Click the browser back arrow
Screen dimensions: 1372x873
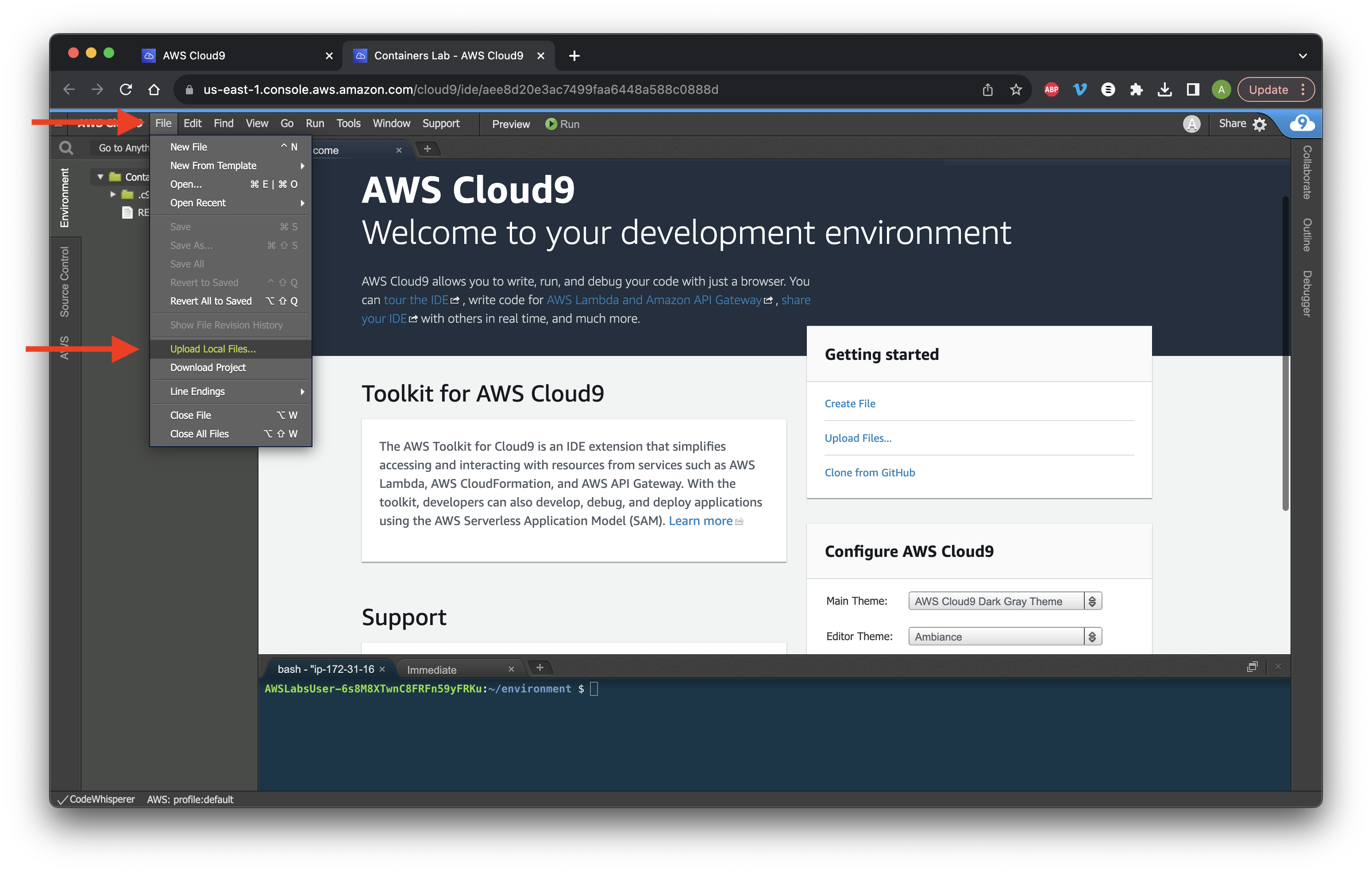click(x=69, y=89)
